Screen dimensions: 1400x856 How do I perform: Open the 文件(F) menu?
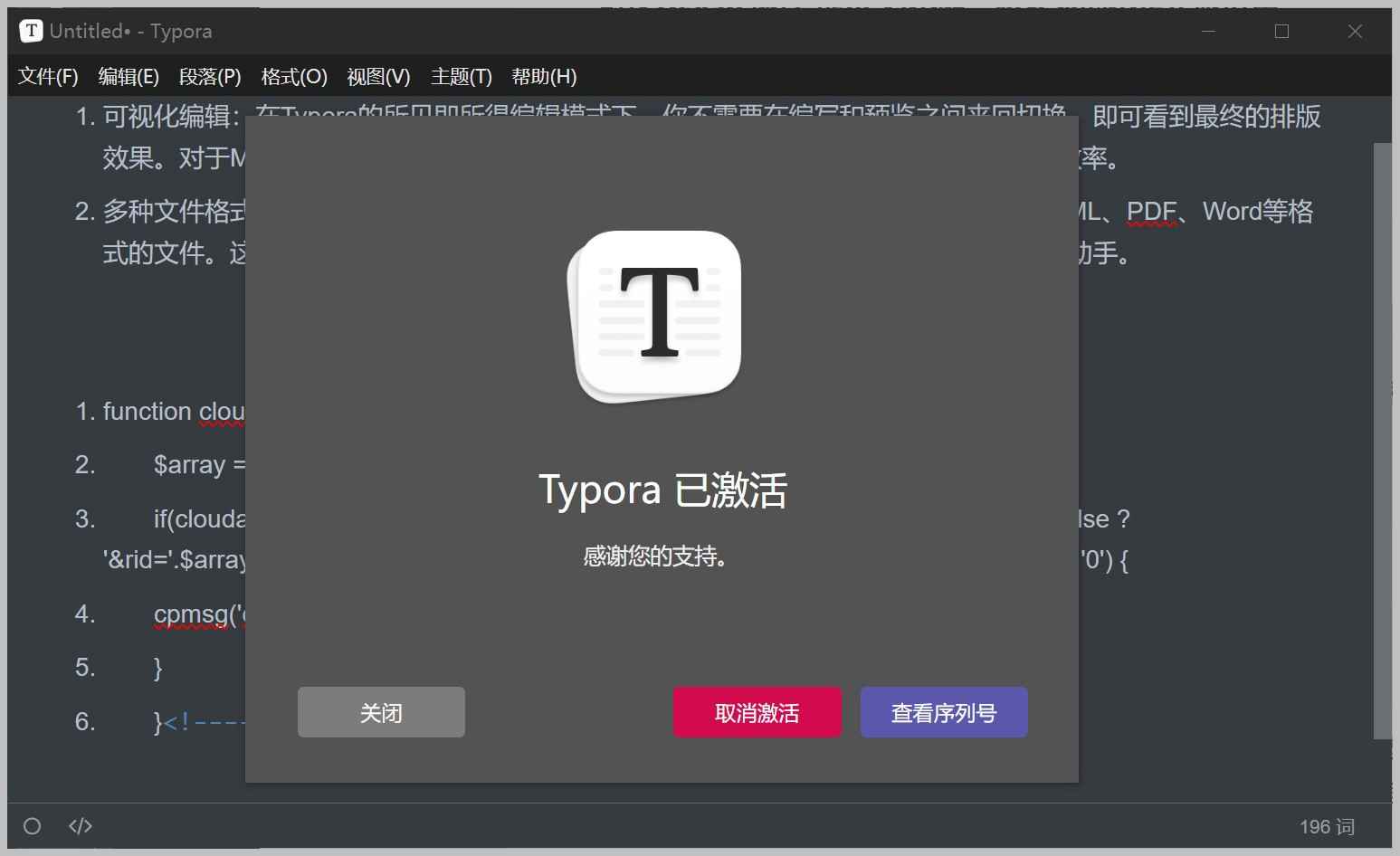[x=48, y=77]
